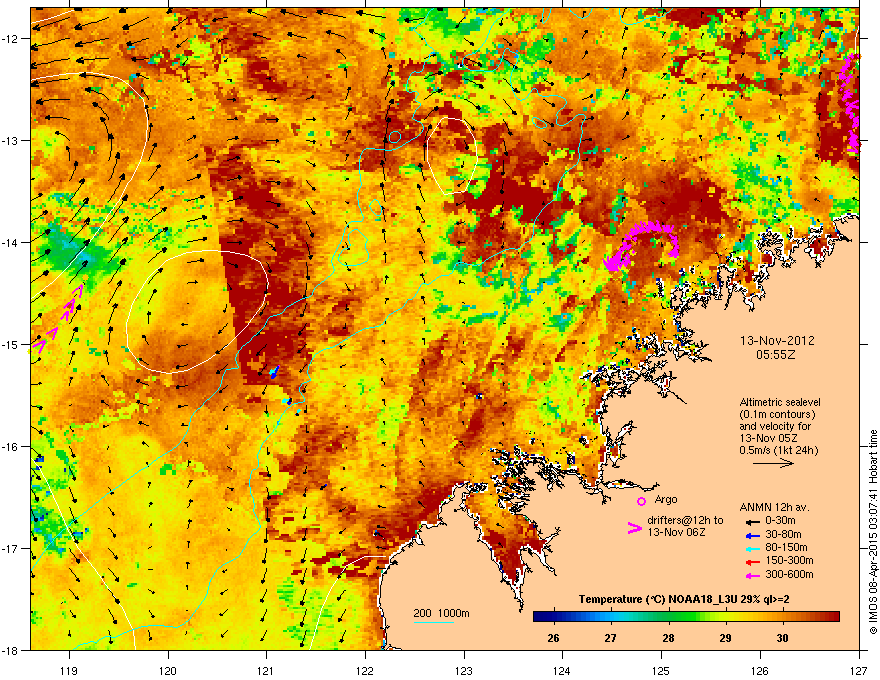Viewport: 880px width, 680px height.
Task: Click the IMOS copyright timestamp vertical text
Action: (x=873, y=532)
